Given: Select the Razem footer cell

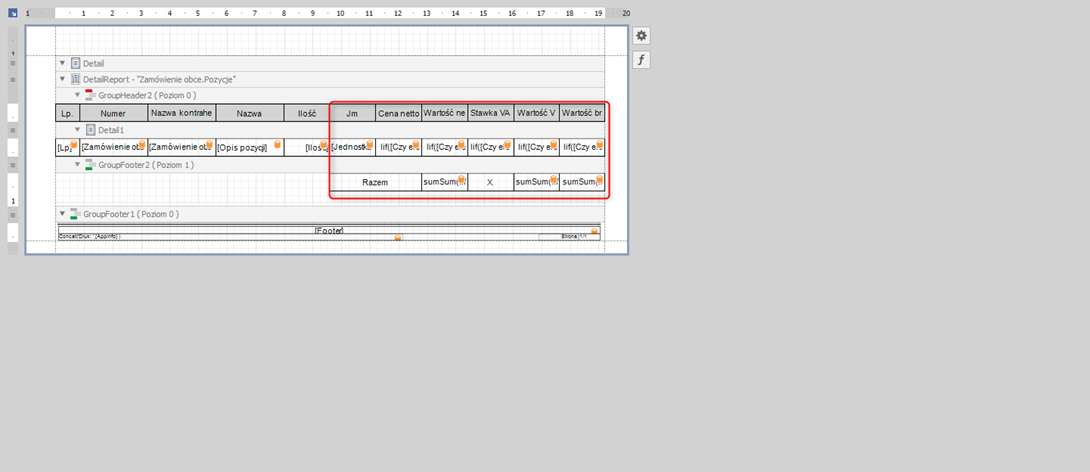Looking at the screenshot, I should 375,183.
